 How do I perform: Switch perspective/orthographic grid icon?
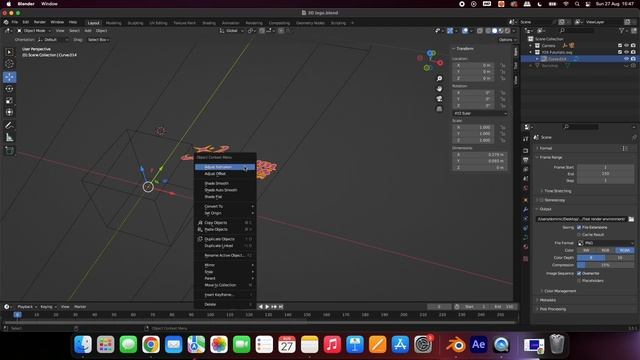coord(439,109)
